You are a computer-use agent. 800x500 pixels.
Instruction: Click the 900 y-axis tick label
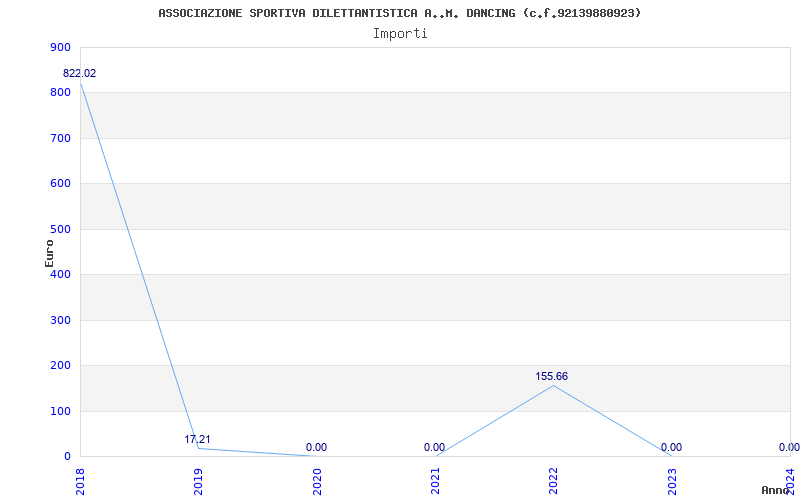[60, 47]
